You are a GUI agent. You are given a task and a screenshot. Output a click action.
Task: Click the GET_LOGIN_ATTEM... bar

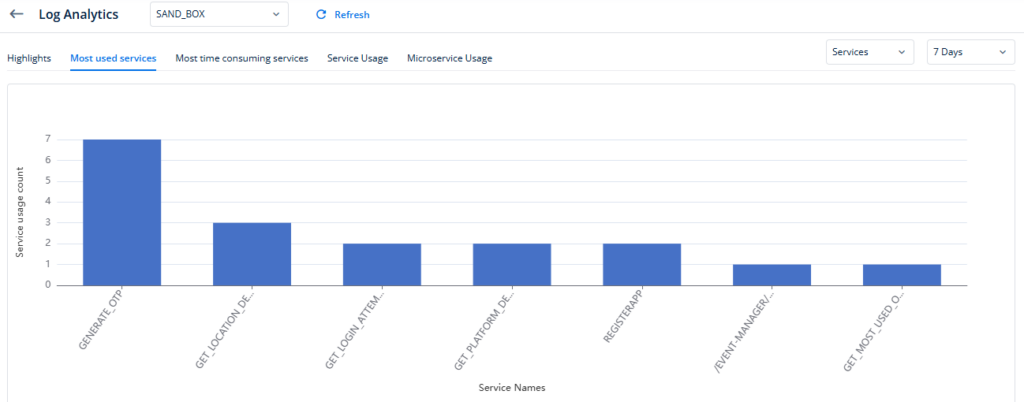pyautogui.click(x=382, y=264)
